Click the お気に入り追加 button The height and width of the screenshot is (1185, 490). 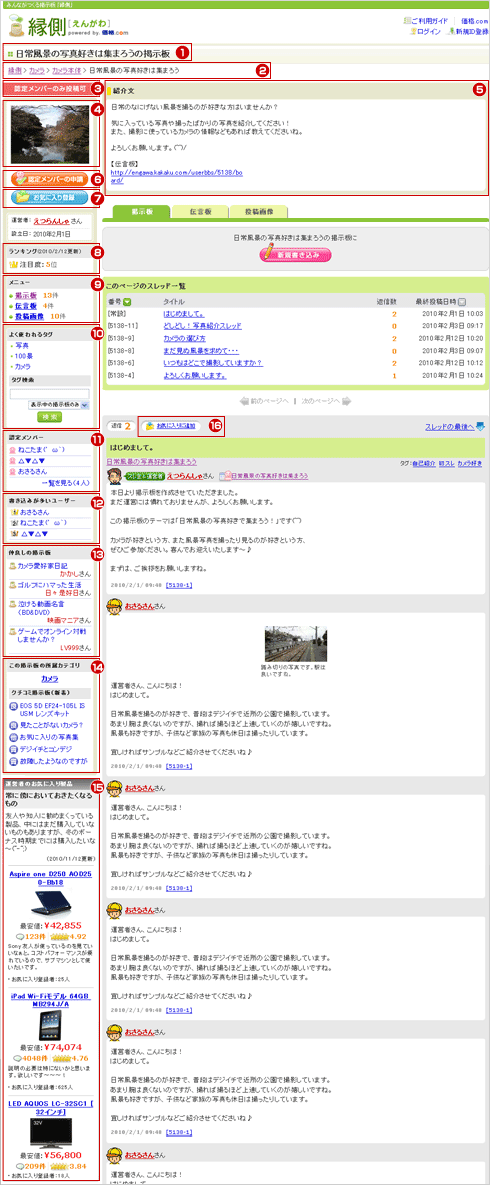pos(171,425)
